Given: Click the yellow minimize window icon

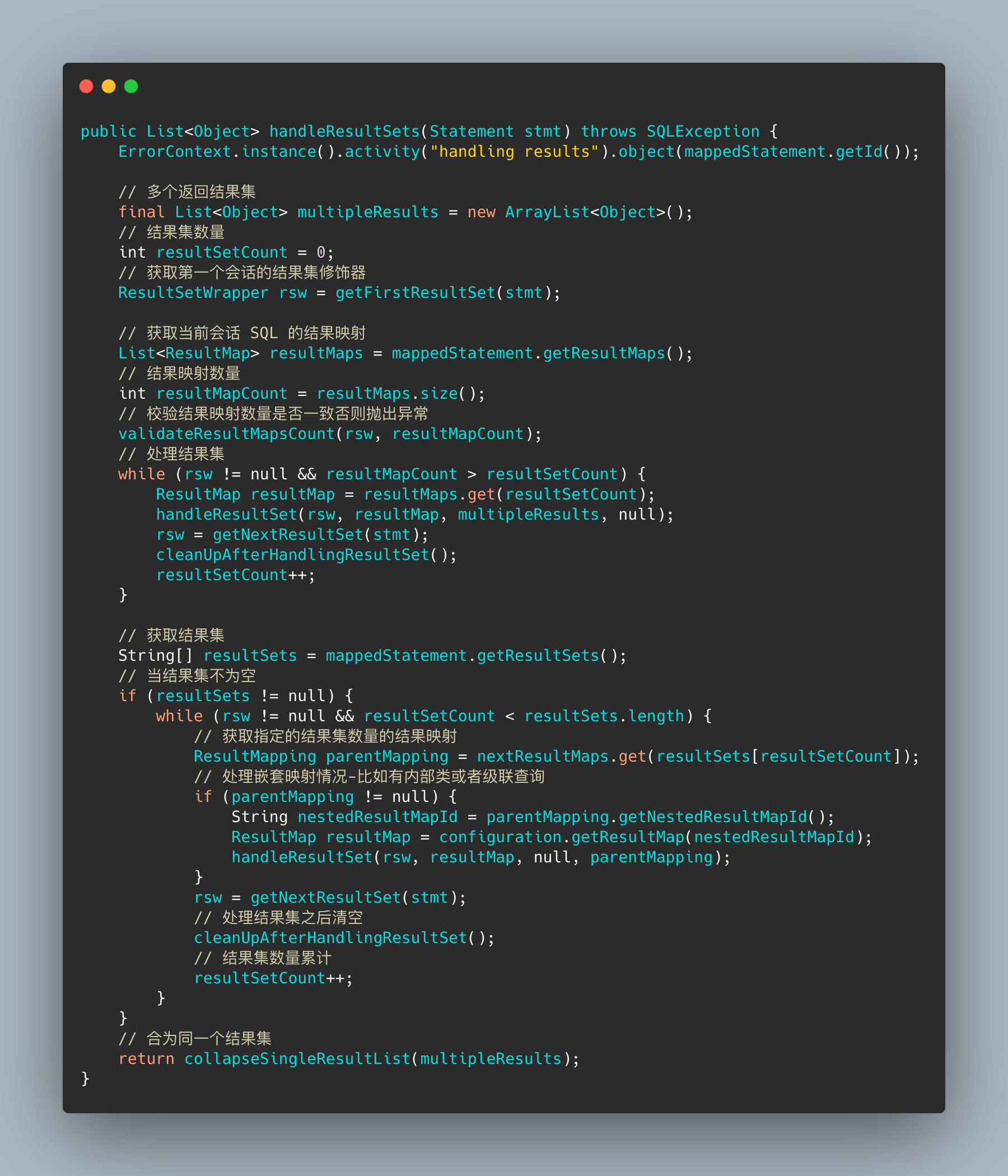Looking at the screenshot, I should 109,86.
